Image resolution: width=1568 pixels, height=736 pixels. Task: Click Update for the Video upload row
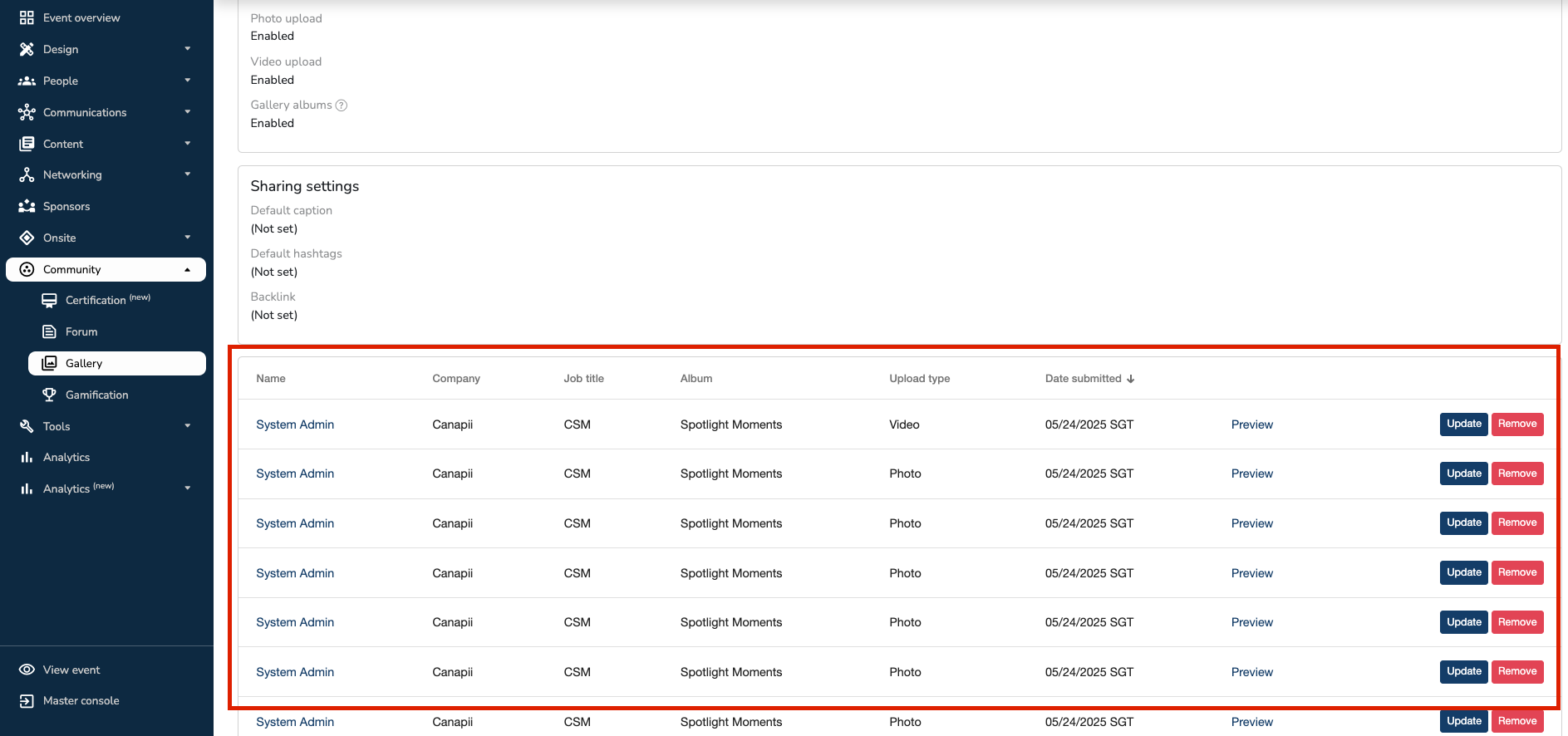(1463, 424)
